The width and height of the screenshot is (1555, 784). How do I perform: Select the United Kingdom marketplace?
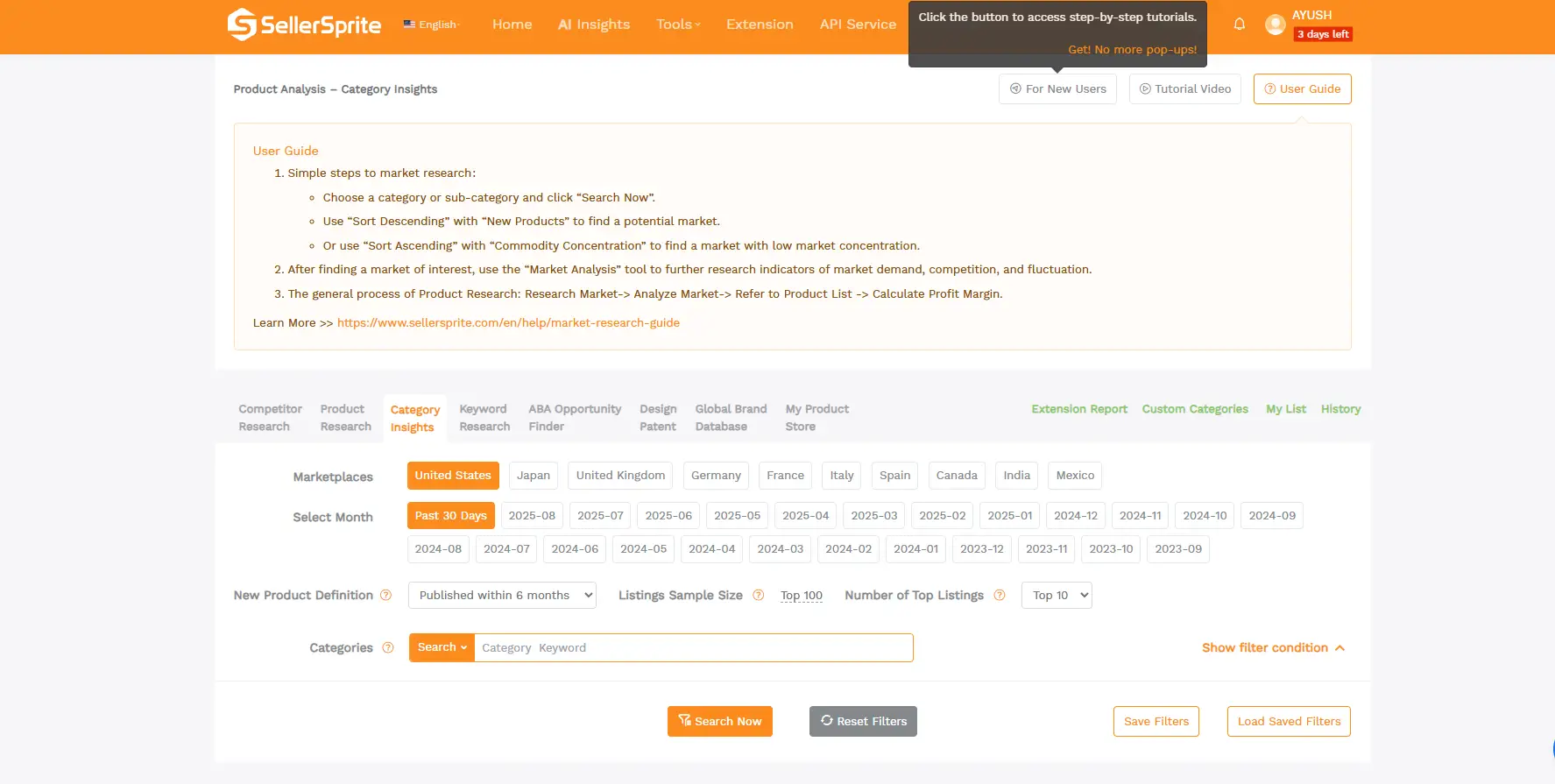coord(620,476)
